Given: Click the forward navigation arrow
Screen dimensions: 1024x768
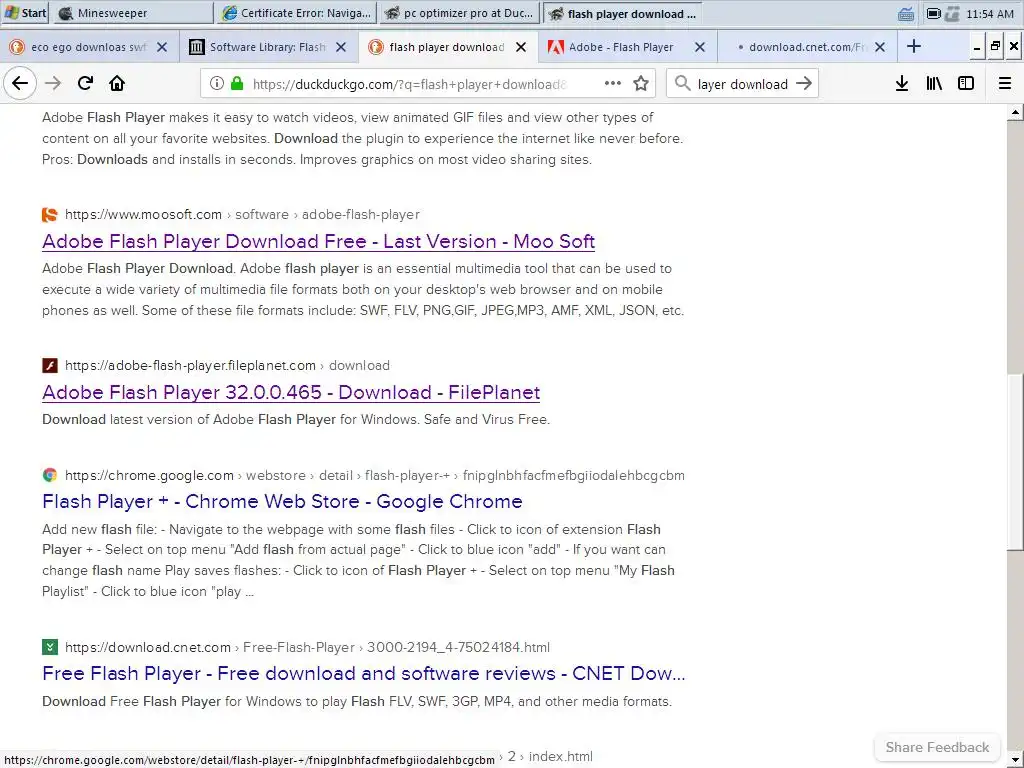Looking at the screenshot, I should [x=53, y=84].
